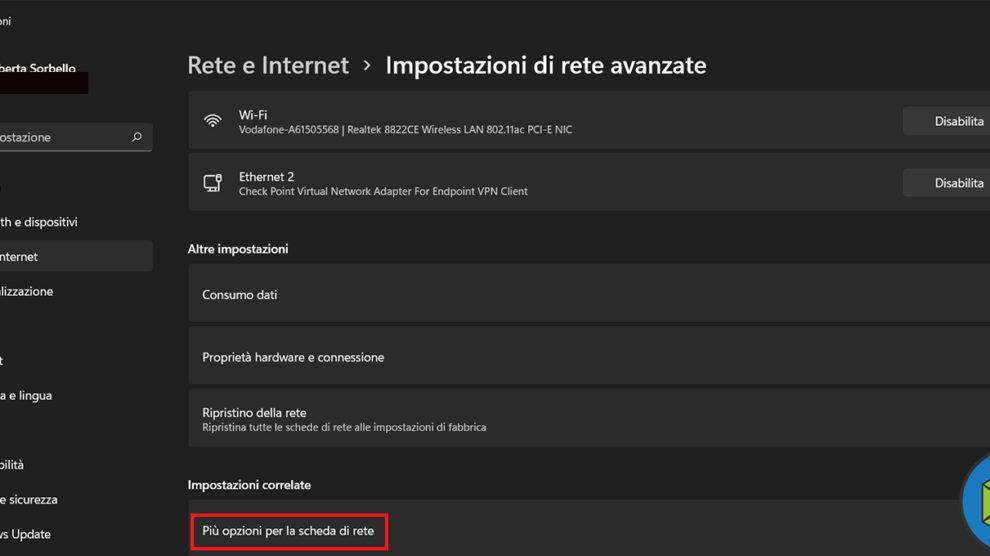The image size is (990, 556).
Task: Click the Wi-Fi signal icon
Action: pyautogui.click(x=212, y=121)
